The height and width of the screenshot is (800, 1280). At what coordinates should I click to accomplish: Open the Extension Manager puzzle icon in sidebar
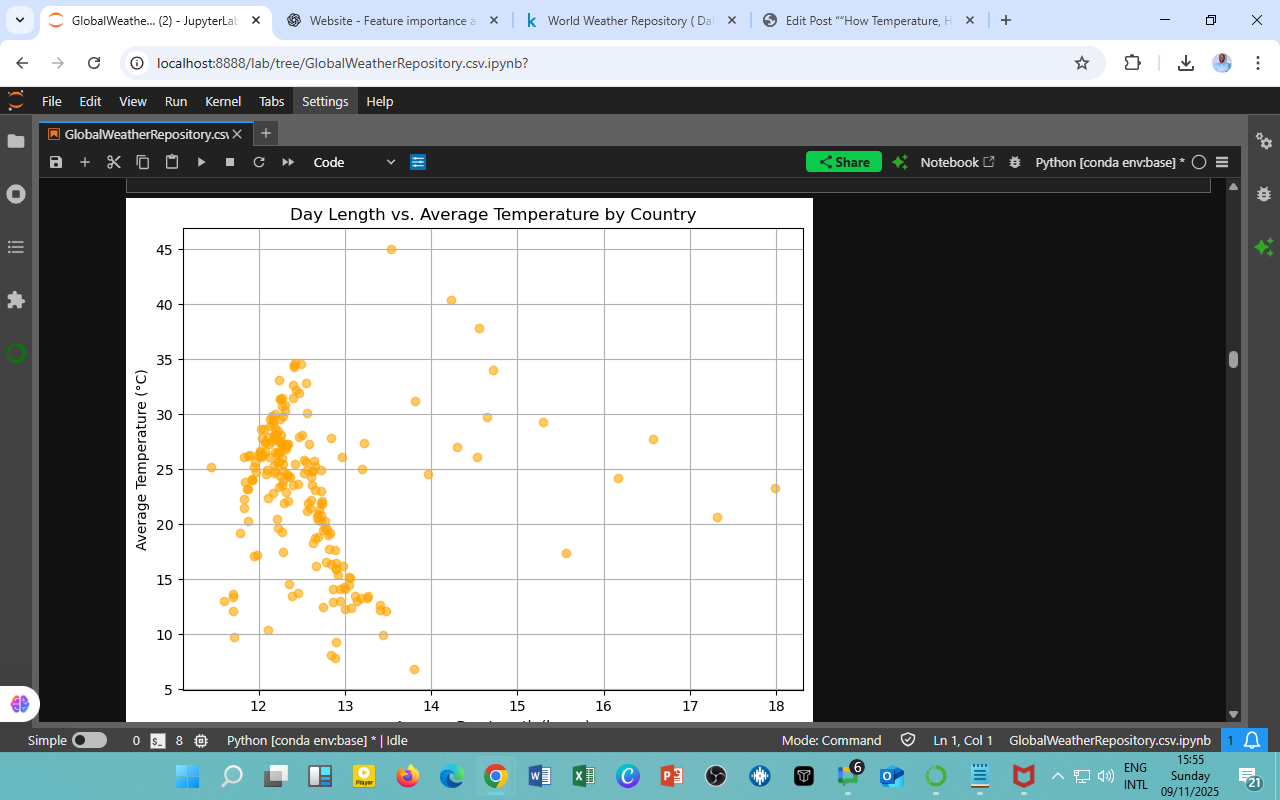coord(16,300)
